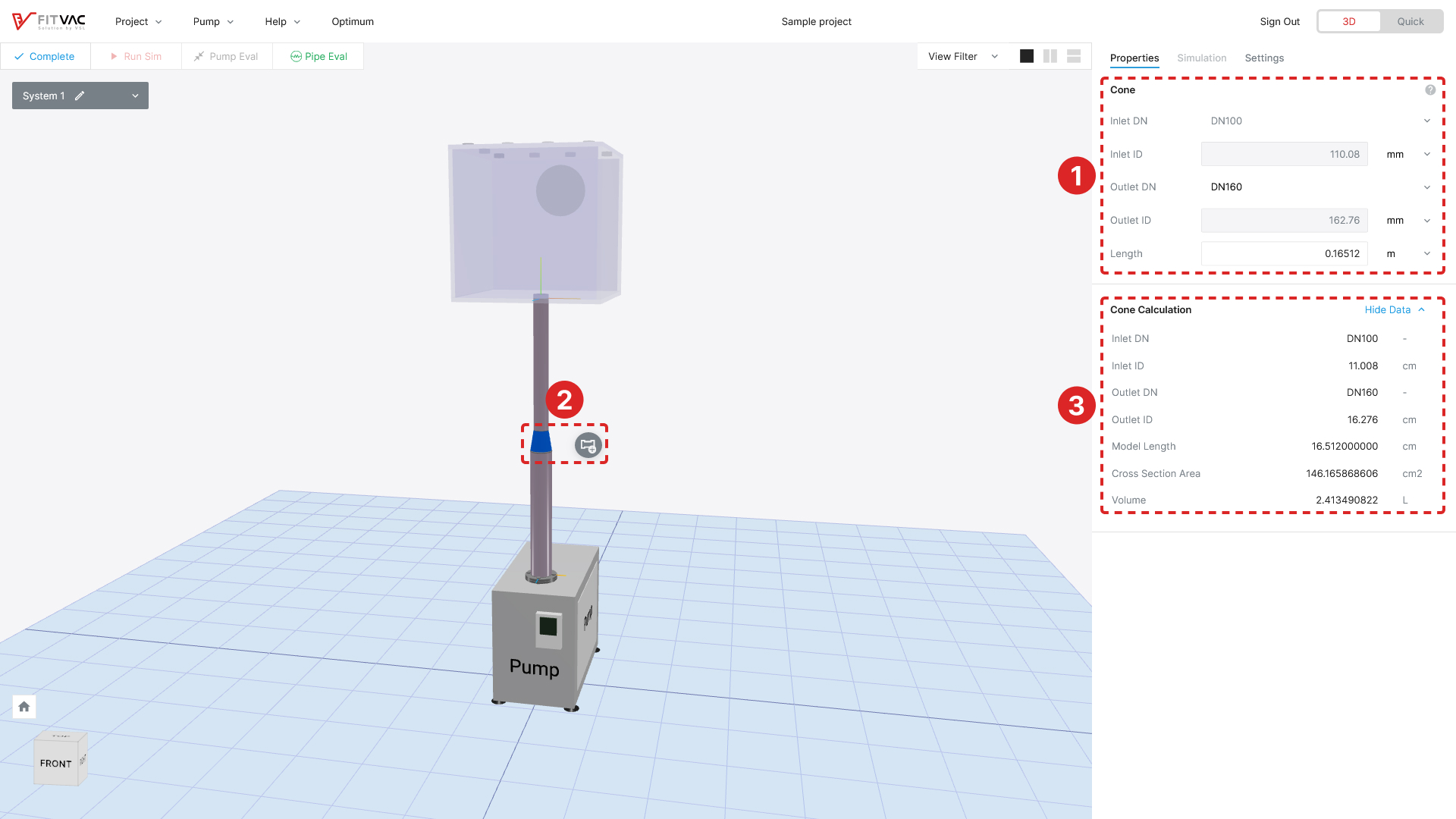Click the Model Length value 16.512000000
The image size is (1456, 819).
pos(1345,446)
